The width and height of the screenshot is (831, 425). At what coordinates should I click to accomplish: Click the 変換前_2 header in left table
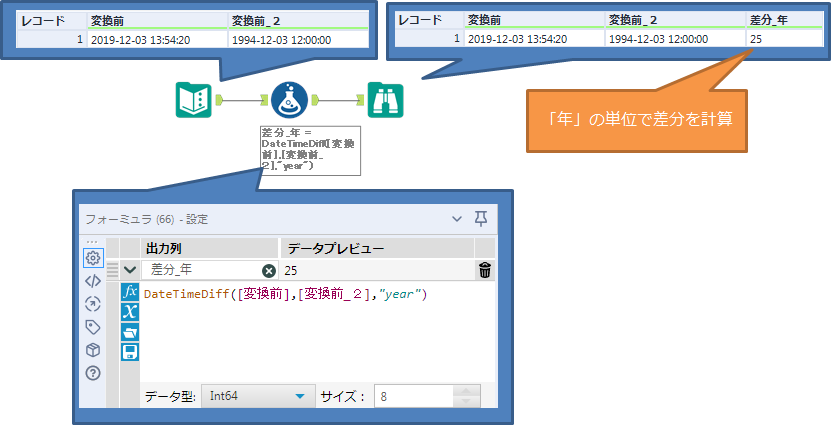click(x=298, y=20)
